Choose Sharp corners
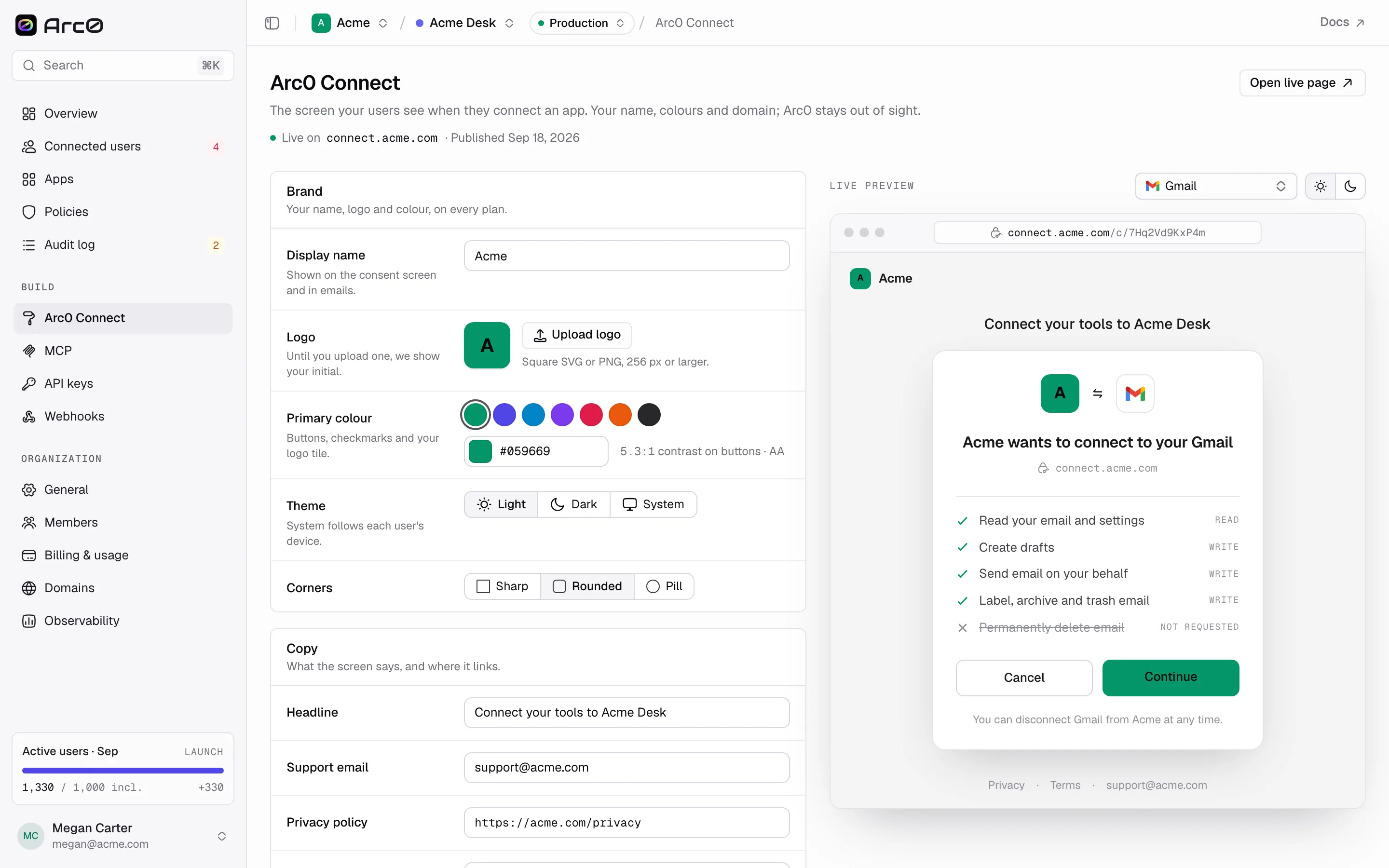 pos(502,586)
